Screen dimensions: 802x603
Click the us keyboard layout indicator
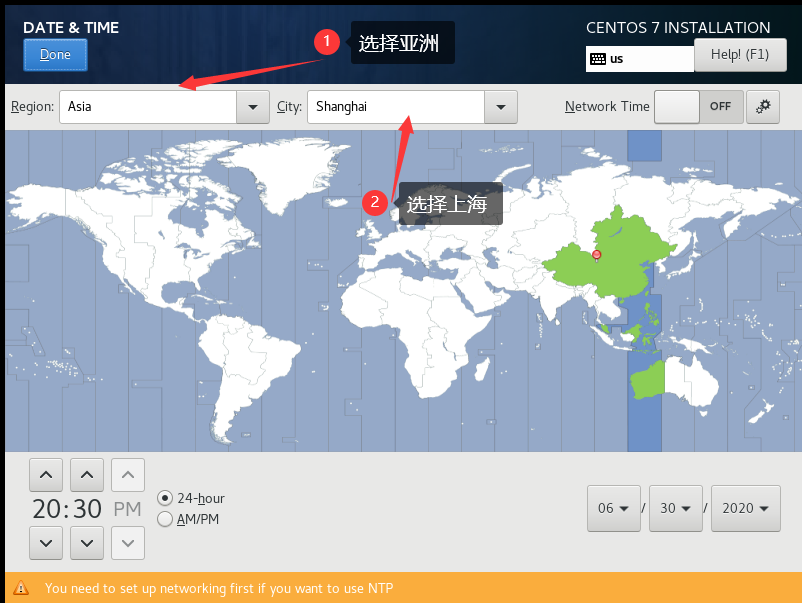click(639, 59)
